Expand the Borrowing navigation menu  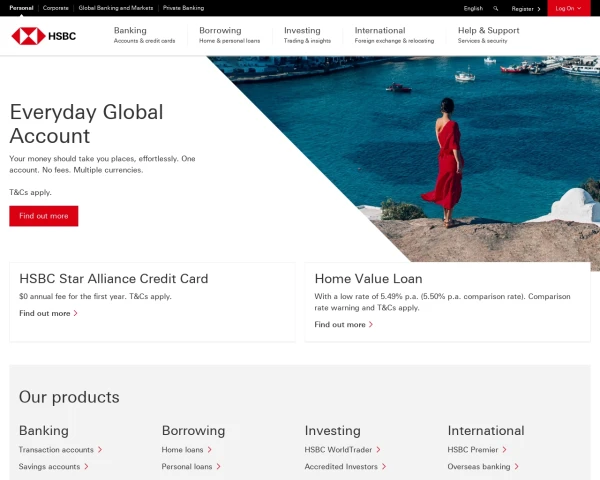point(230,35)
